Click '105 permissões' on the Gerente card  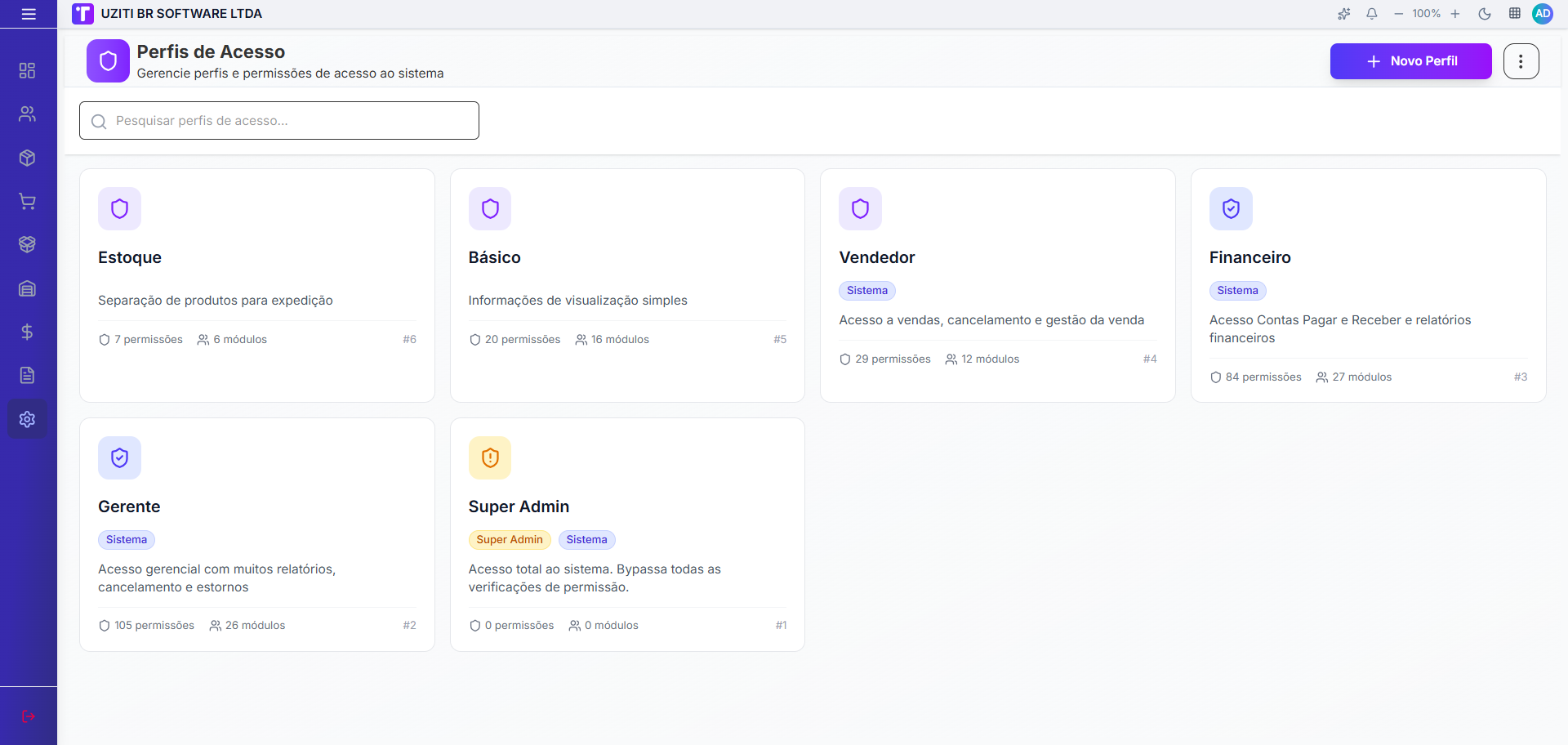click(146, 626)
